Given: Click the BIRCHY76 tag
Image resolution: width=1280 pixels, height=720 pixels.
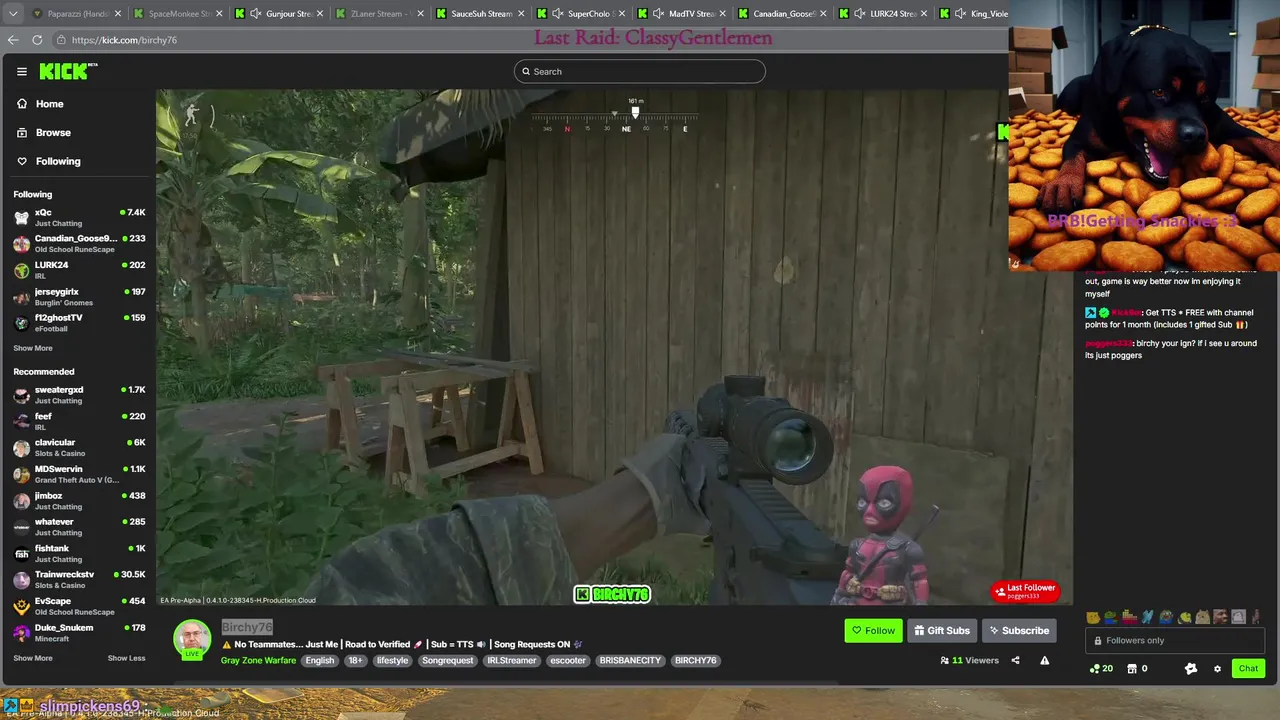Looking at the screenshot, I should (x=695, y=660).
